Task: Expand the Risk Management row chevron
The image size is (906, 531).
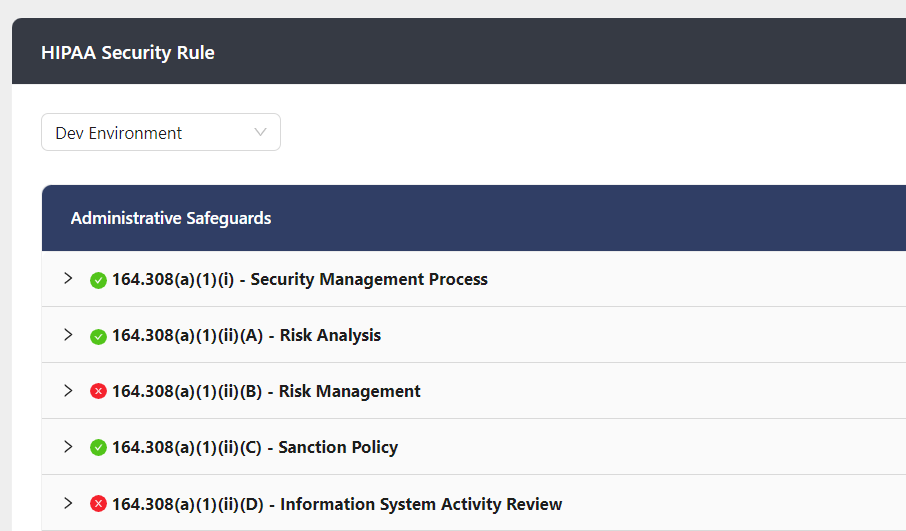Action: (68, 391)
